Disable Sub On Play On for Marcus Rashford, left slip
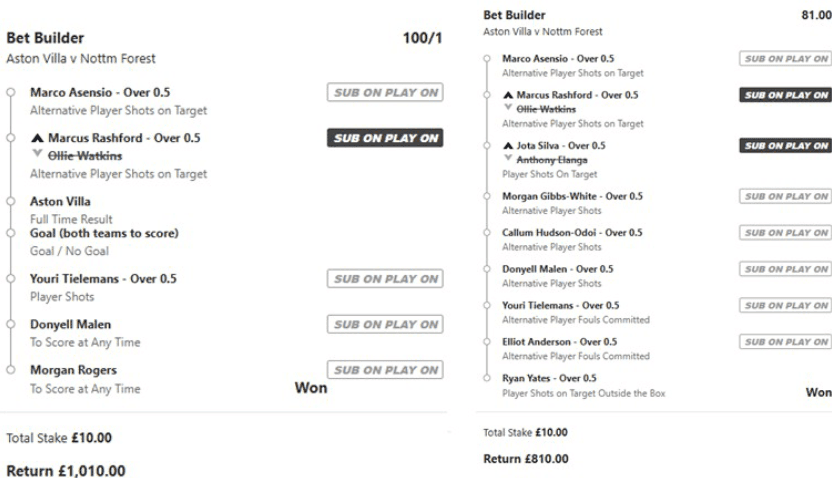The height and width of the screenshot is (478, 832). pyautogui.click(x=384, y=138)
